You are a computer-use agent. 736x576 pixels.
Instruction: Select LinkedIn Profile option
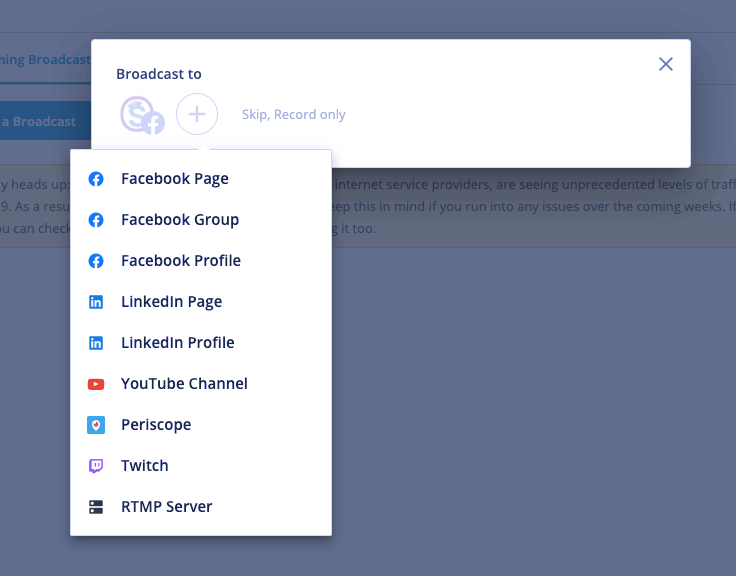pos(201,343)
